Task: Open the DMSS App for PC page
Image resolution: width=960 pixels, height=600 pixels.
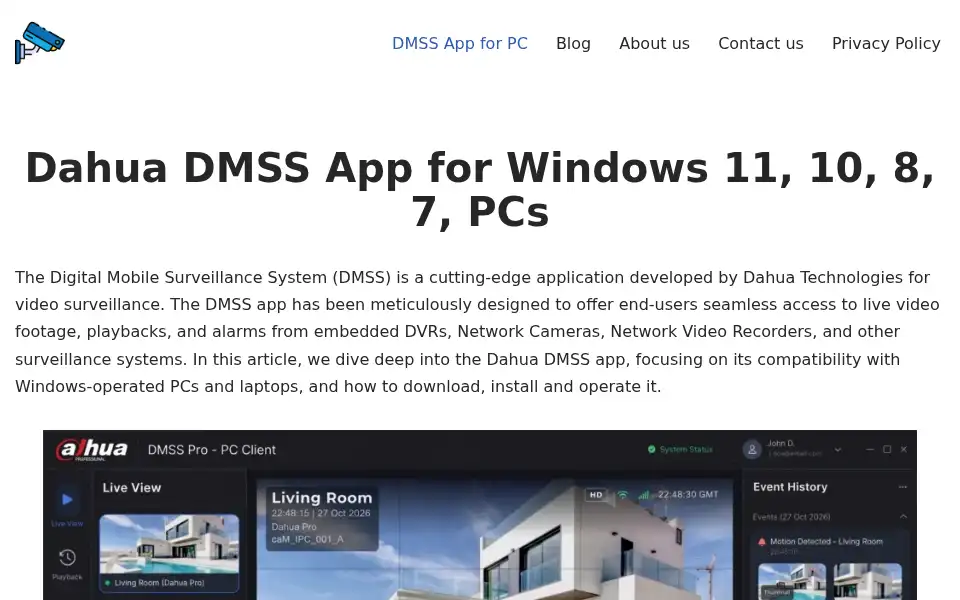Action: click(x=459, y=43)
